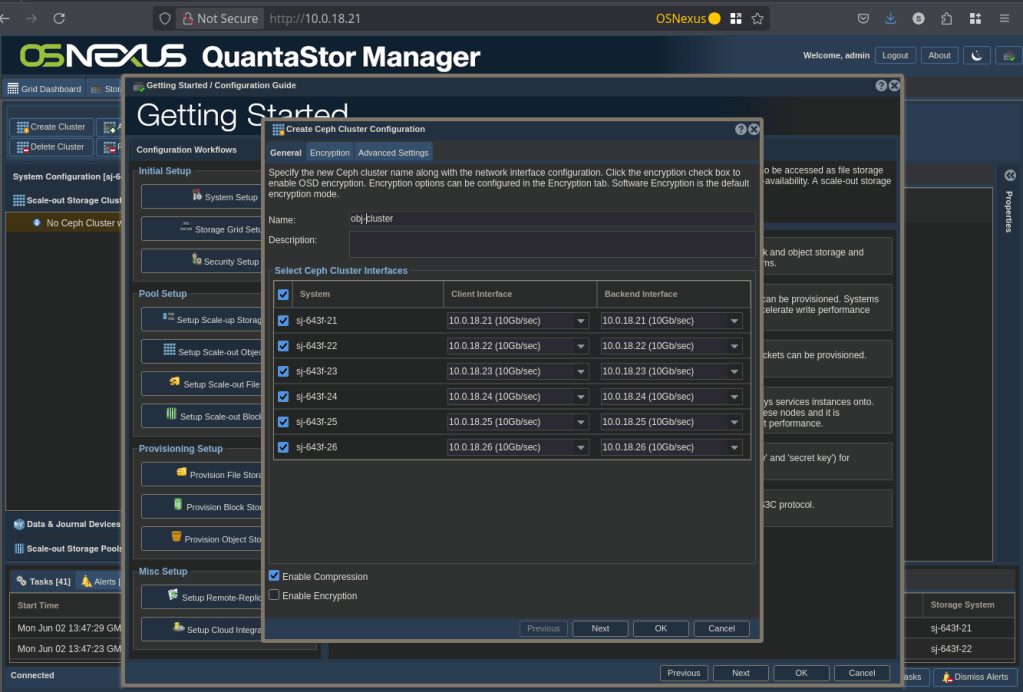This screenshot has width=1023, height=692.
Task: Click the System Setup workflow icon
Action: [197, 197]
